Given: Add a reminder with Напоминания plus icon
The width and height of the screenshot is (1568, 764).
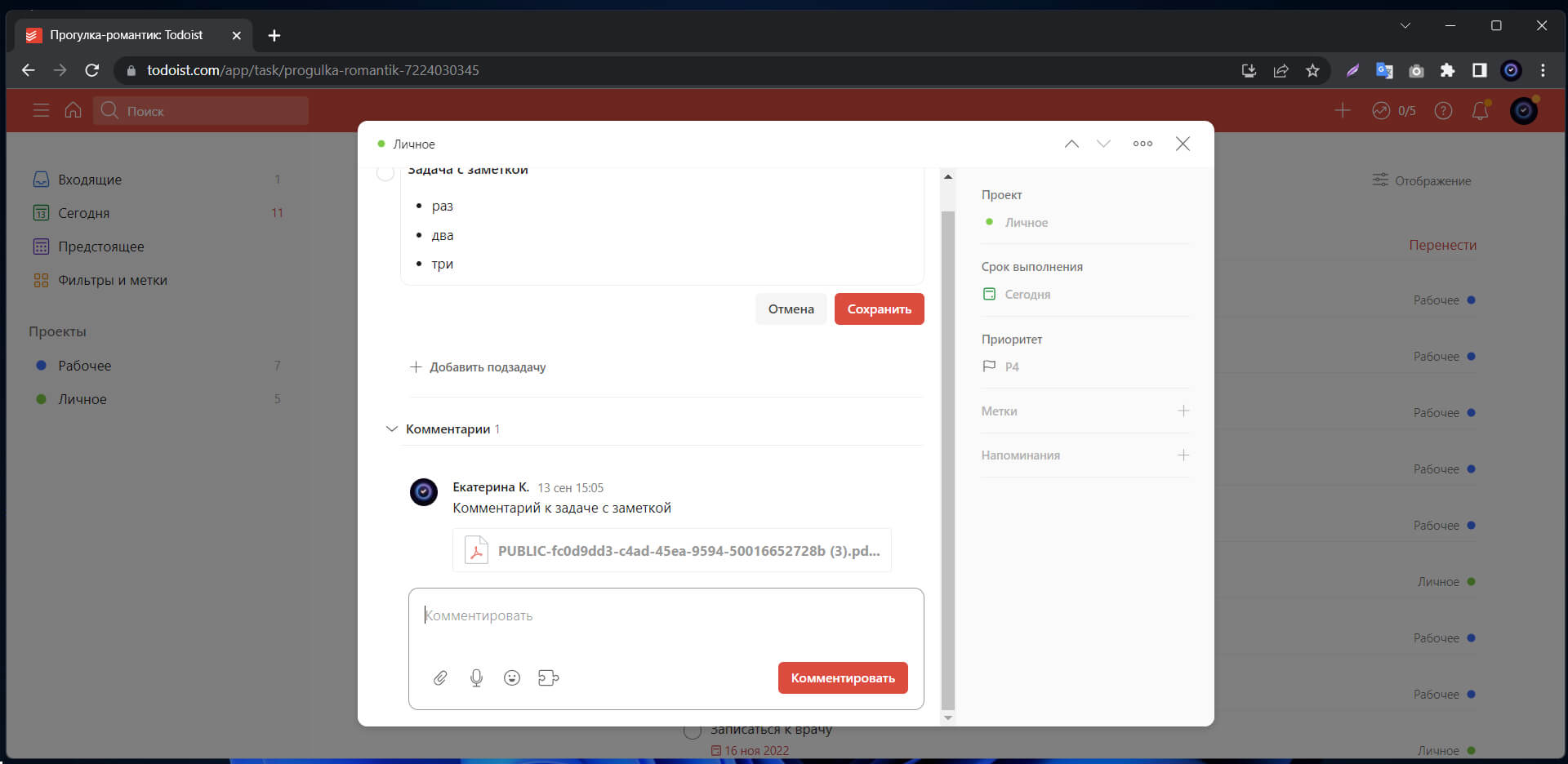Looking at the screenshot, I should tap(1183, 455).
